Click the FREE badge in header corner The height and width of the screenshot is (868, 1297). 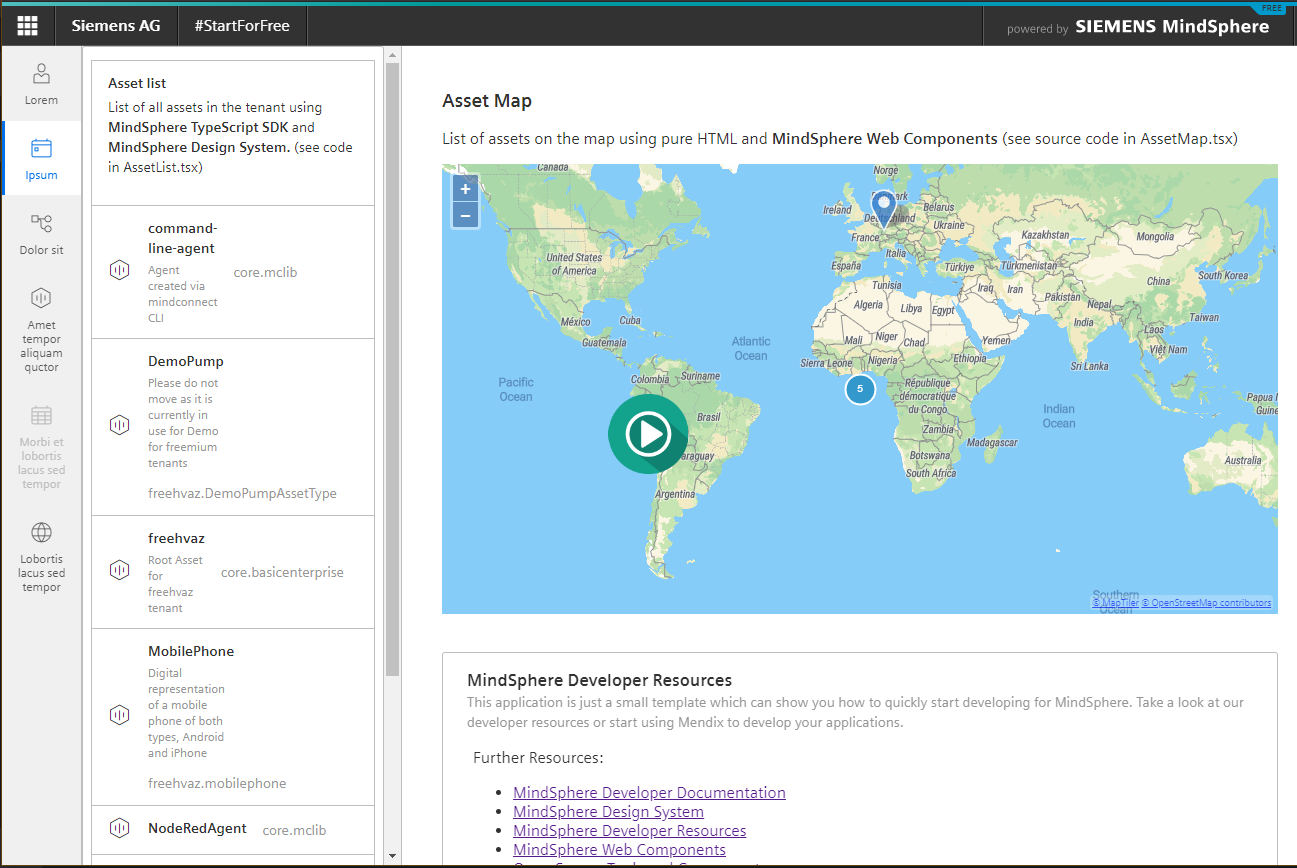coord(1272,8)
